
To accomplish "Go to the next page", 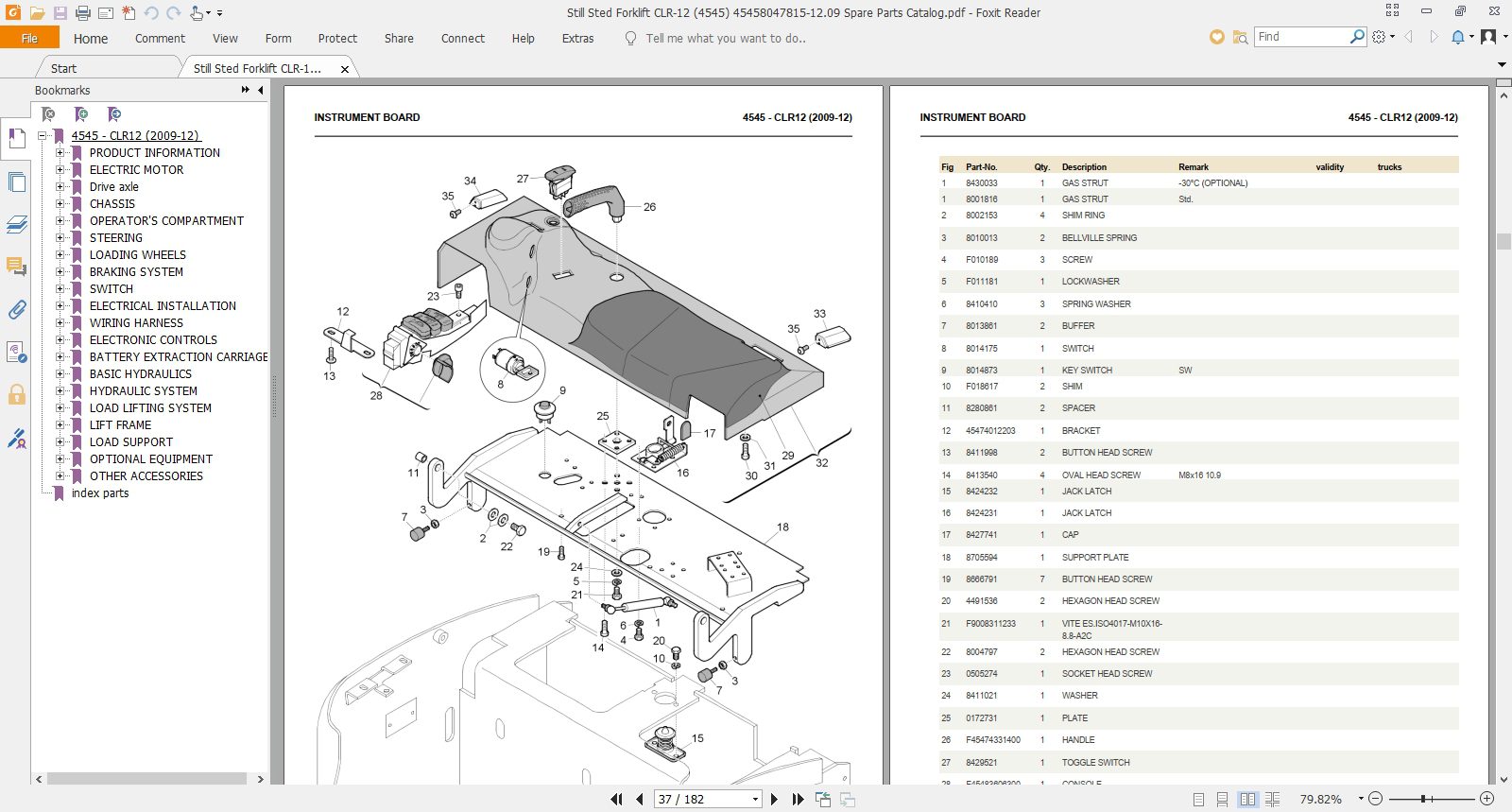I will coord(775,799).
